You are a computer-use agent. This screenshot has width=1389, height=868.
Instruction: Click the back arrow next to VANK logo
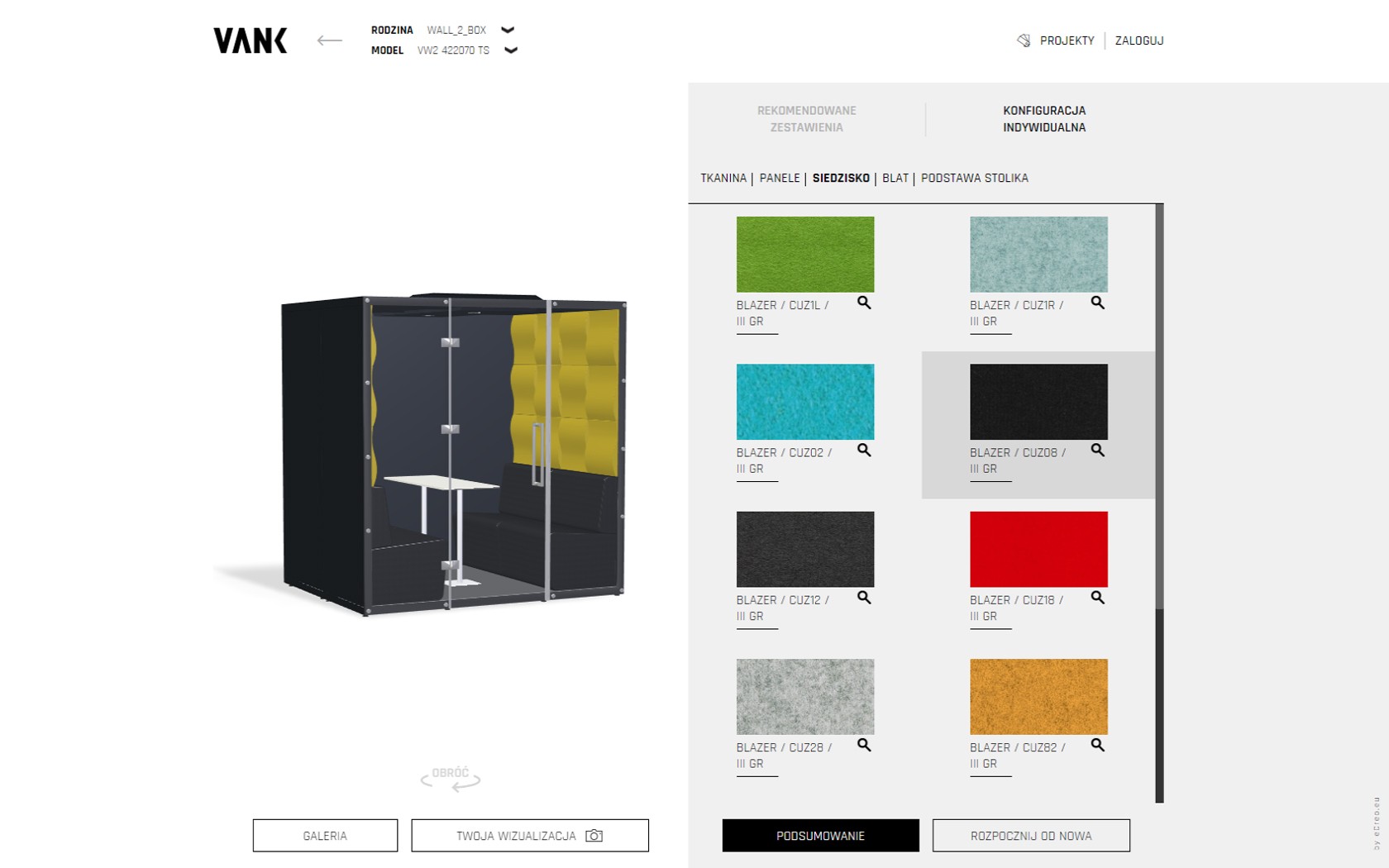point(329,41)
